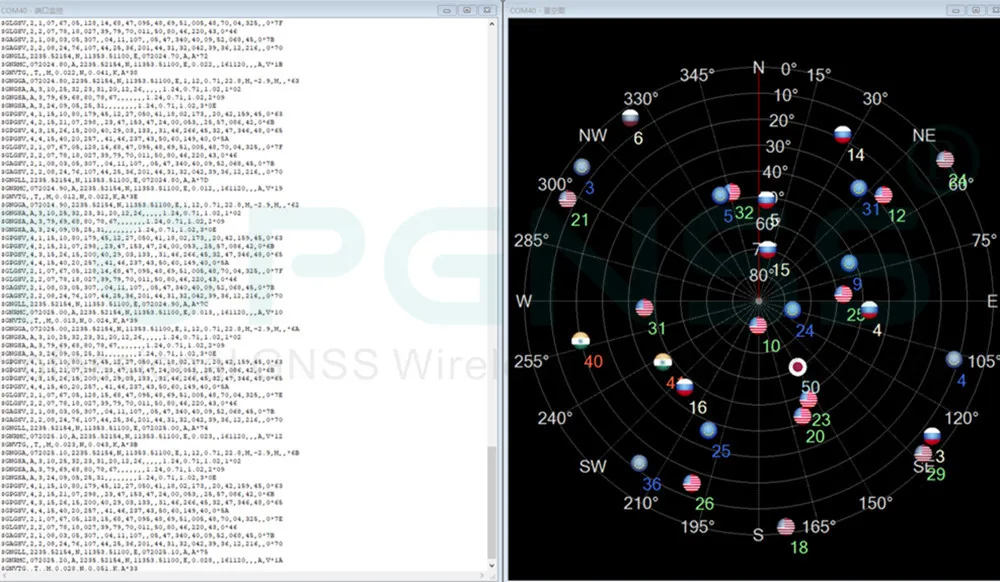Viewport: 1000px width, 582px height.
Task: Select Galileo satellite number 25
Action: (709, 430)
